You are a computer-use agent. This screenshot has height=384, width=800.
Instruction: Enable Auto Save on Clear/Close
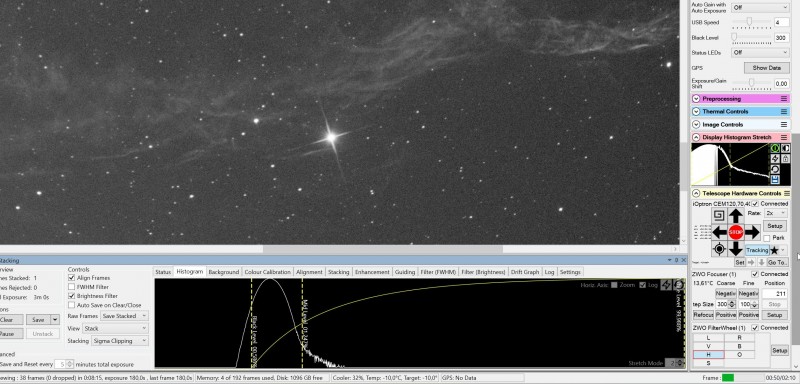71,305
